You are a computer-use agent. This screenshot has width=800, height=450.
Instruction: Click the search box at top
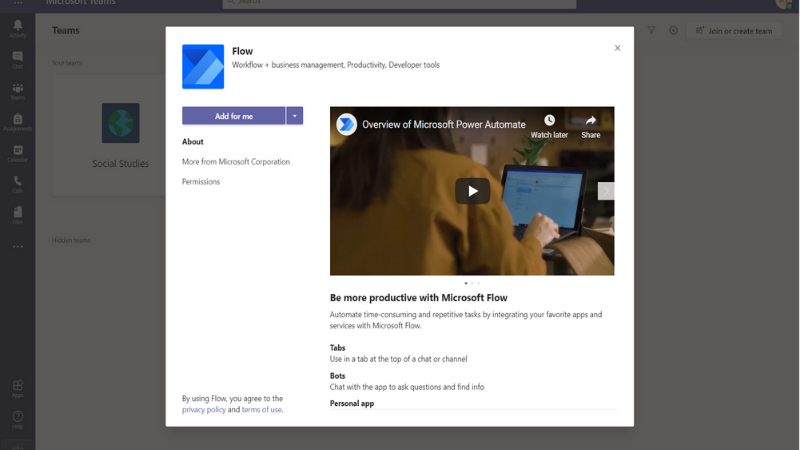(399, 3)
